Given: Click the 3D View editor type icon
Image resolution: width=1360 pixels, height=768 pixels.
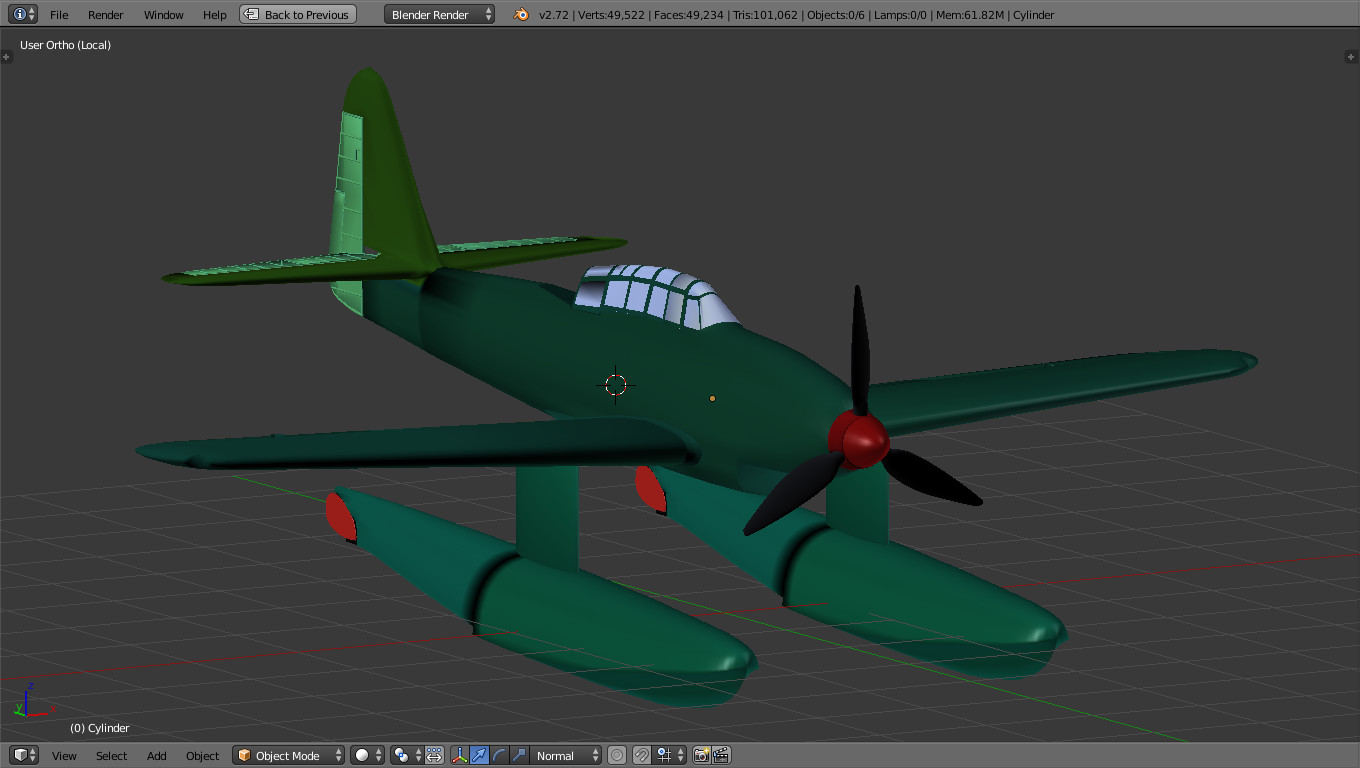Looking at the screenshot, I should tap(19, 755).
